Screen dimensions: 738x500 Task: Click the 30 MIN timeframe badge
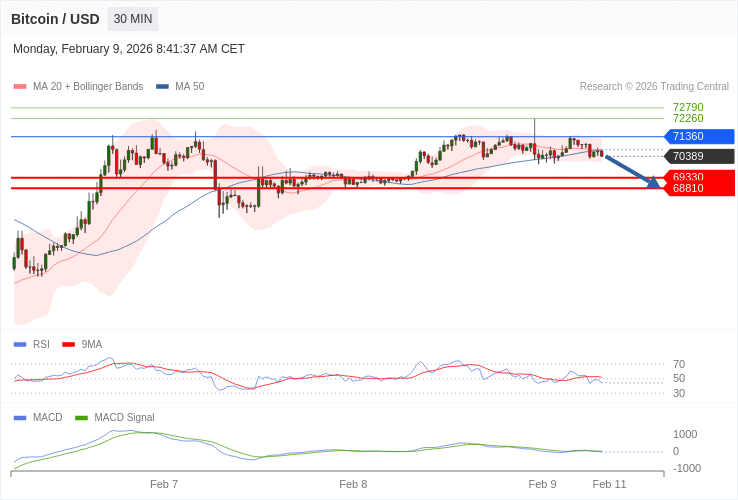pyautogui.click(x=132, y=19)
